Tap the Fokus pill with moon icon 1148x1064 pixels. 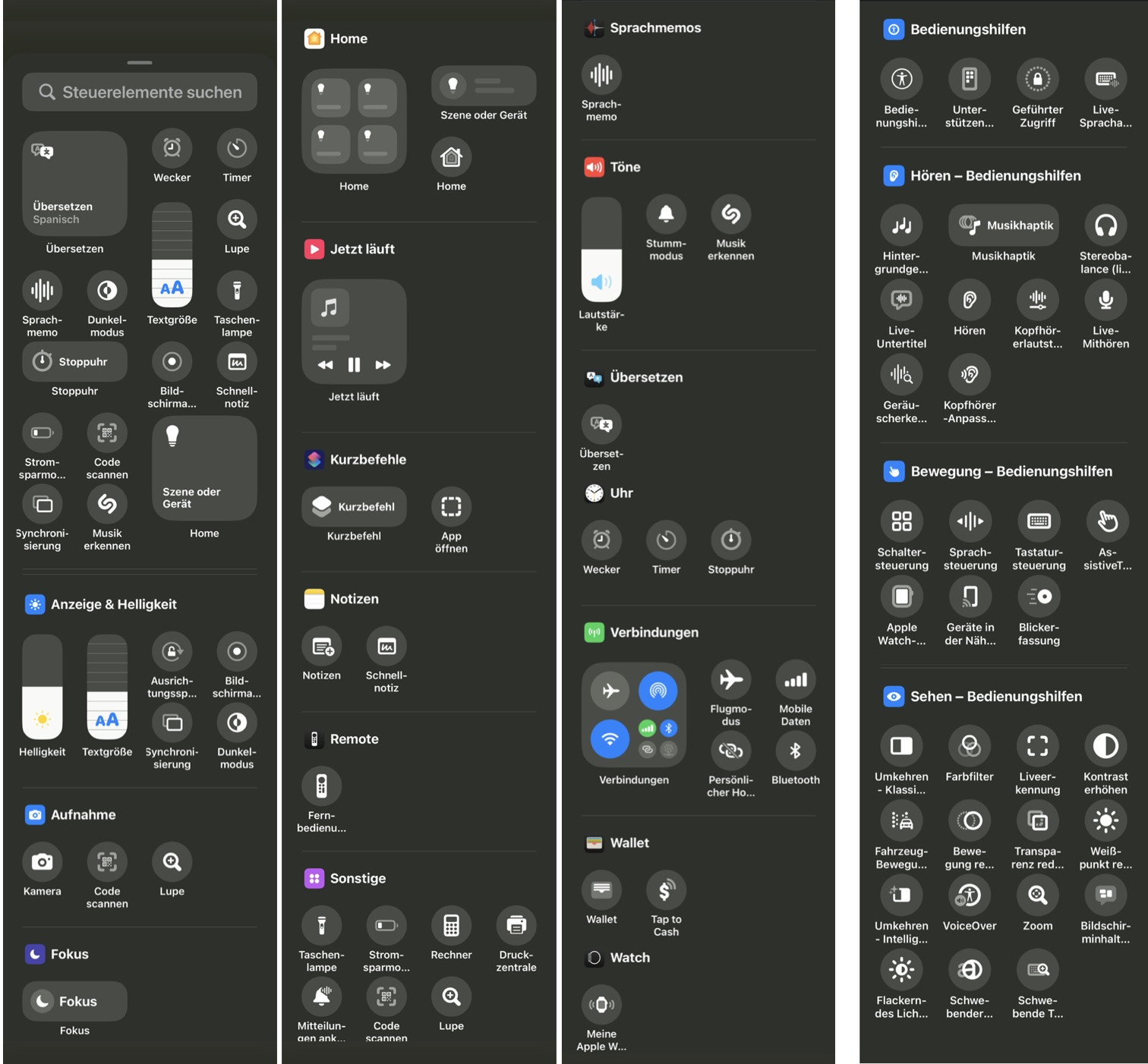click(74, 1002)
